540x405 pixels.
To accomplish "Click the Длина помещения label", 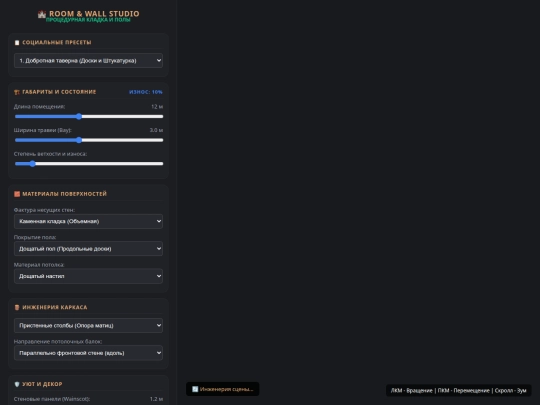I will click(x=39, y=107).
